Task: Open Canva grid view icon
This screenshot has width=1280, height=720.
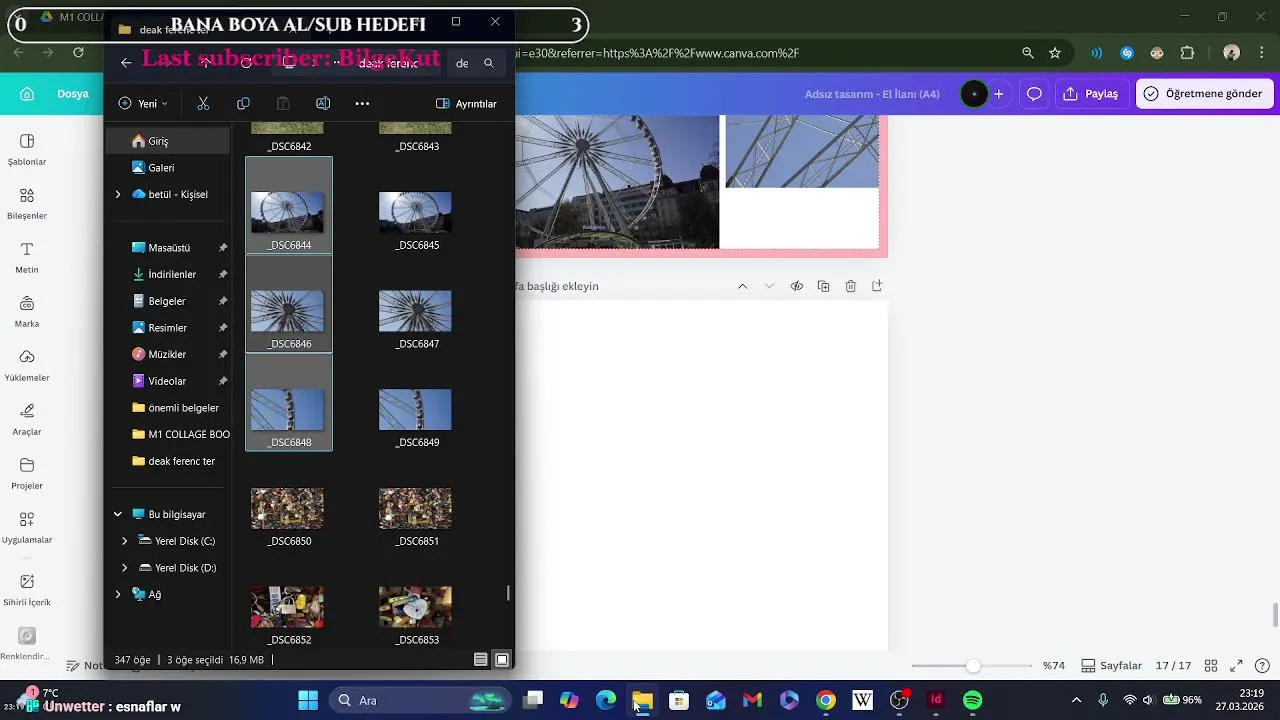Action: [x=1211, y=666]
